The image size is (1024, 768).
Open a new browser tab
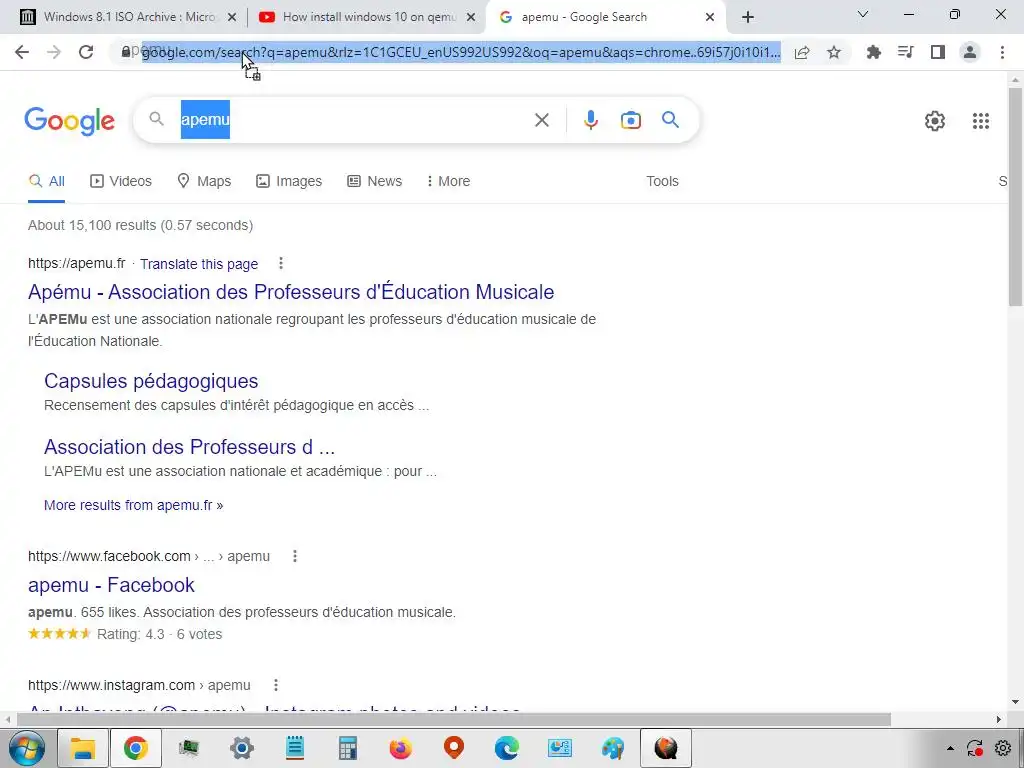748,17
